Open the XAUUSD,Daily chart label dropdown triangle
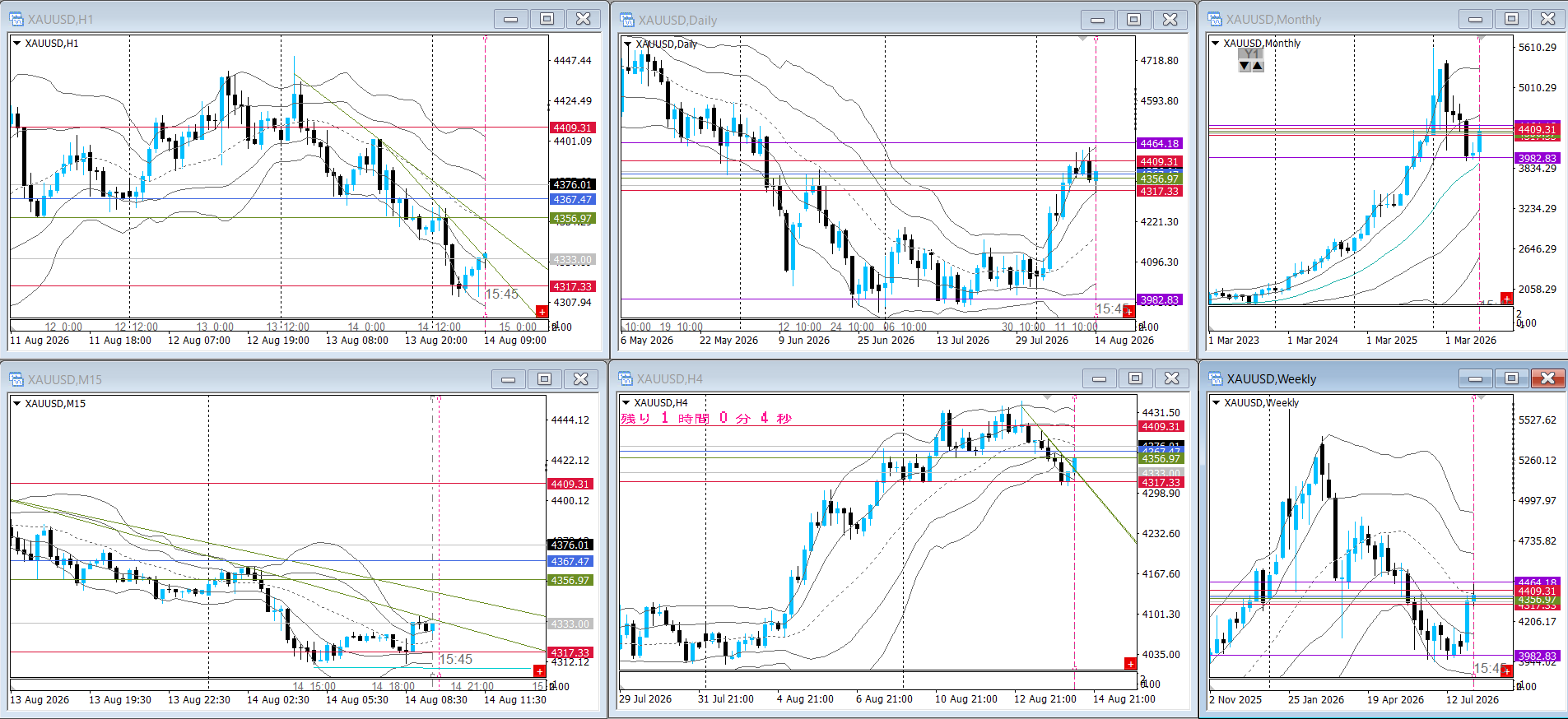This screenshot has width=1568, height=719. pos(627,44)
